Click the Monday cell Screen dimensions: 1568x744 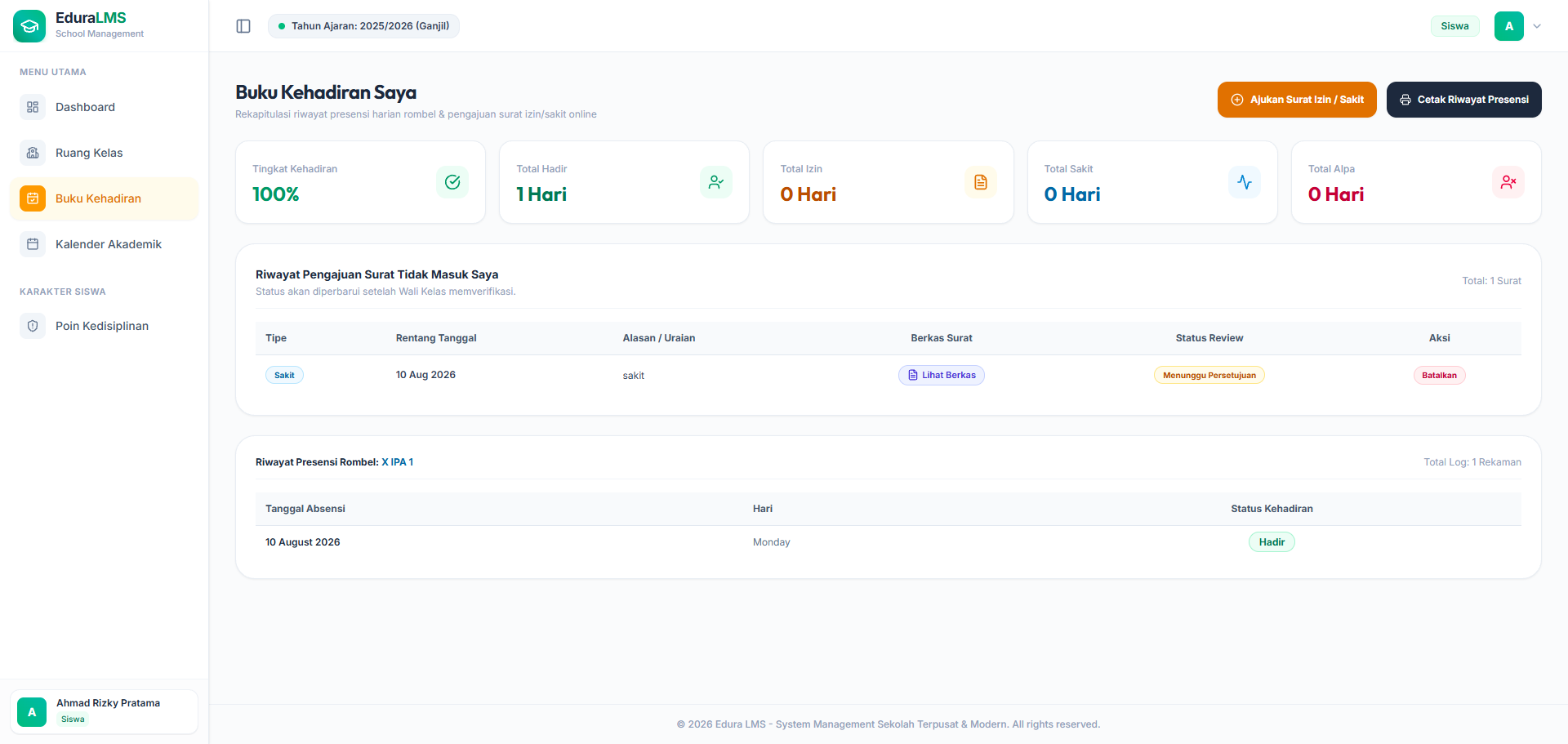point(772,542)
